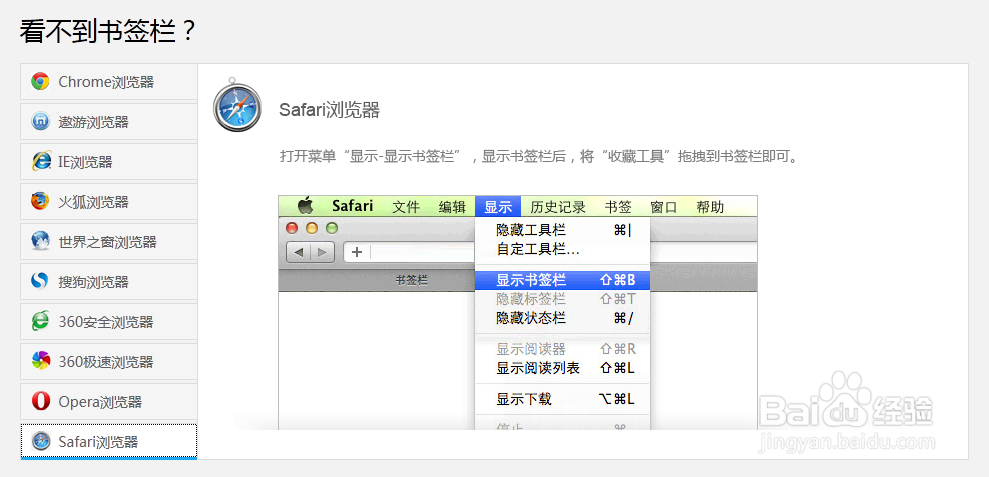Select the 360极速浏览器 tab
The width and height of the screenshot is (989, 477).
click(x=109, y=361)
